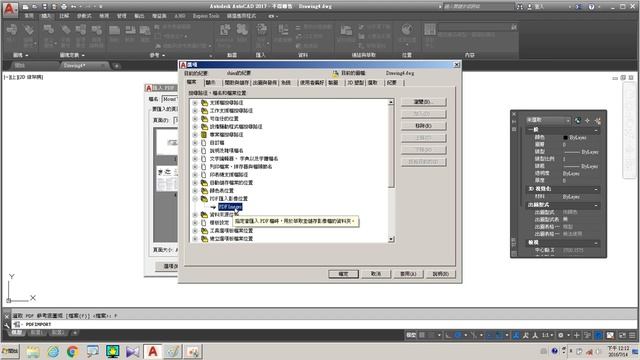Open Google Chrome from the taskbar
This screenshot has height=360, width=640.
73,351
